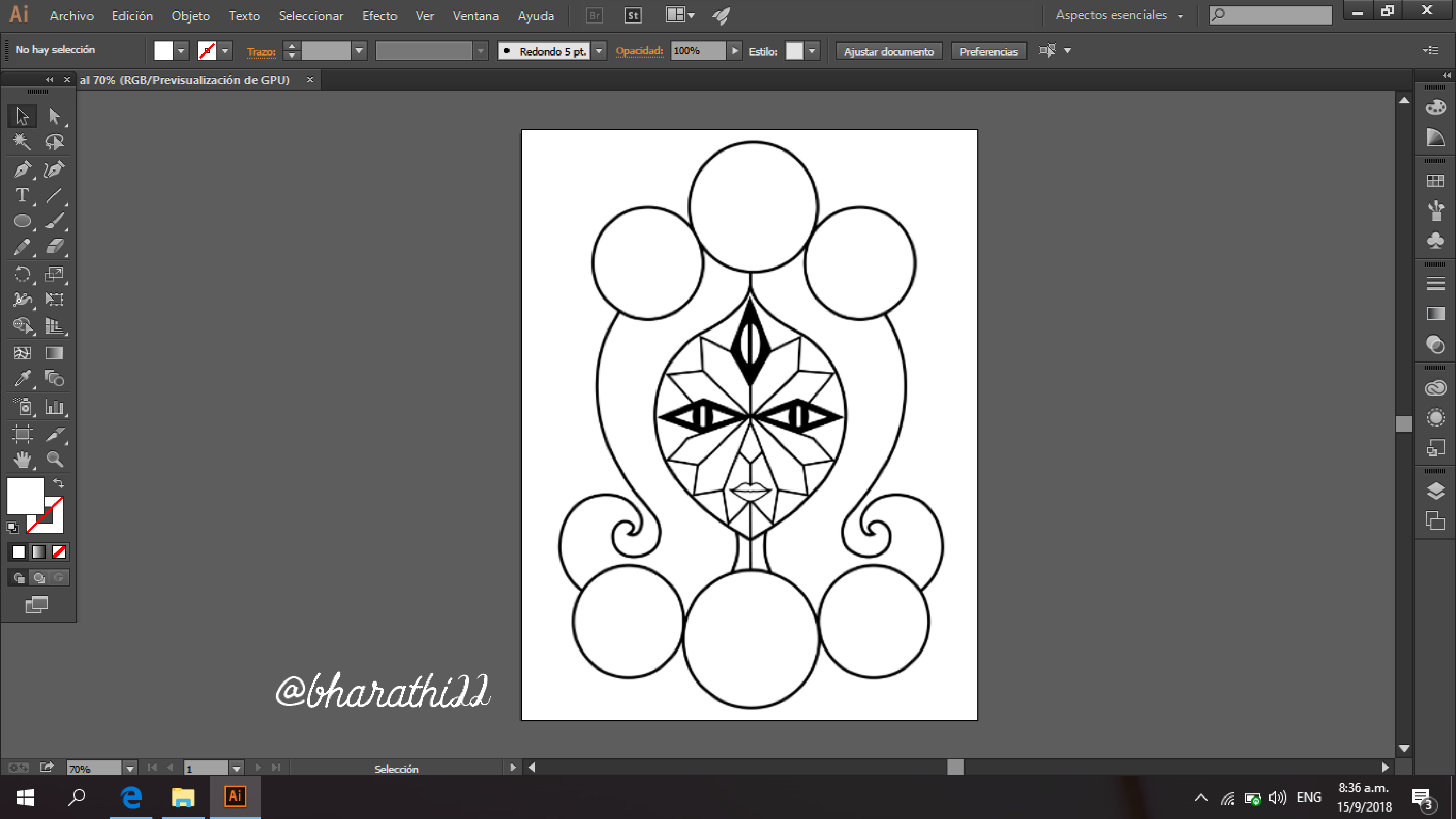Open the Transparency panel icon
Image resolution: width=1456 pixels, height=819 pixels.
click(1436, 344)
